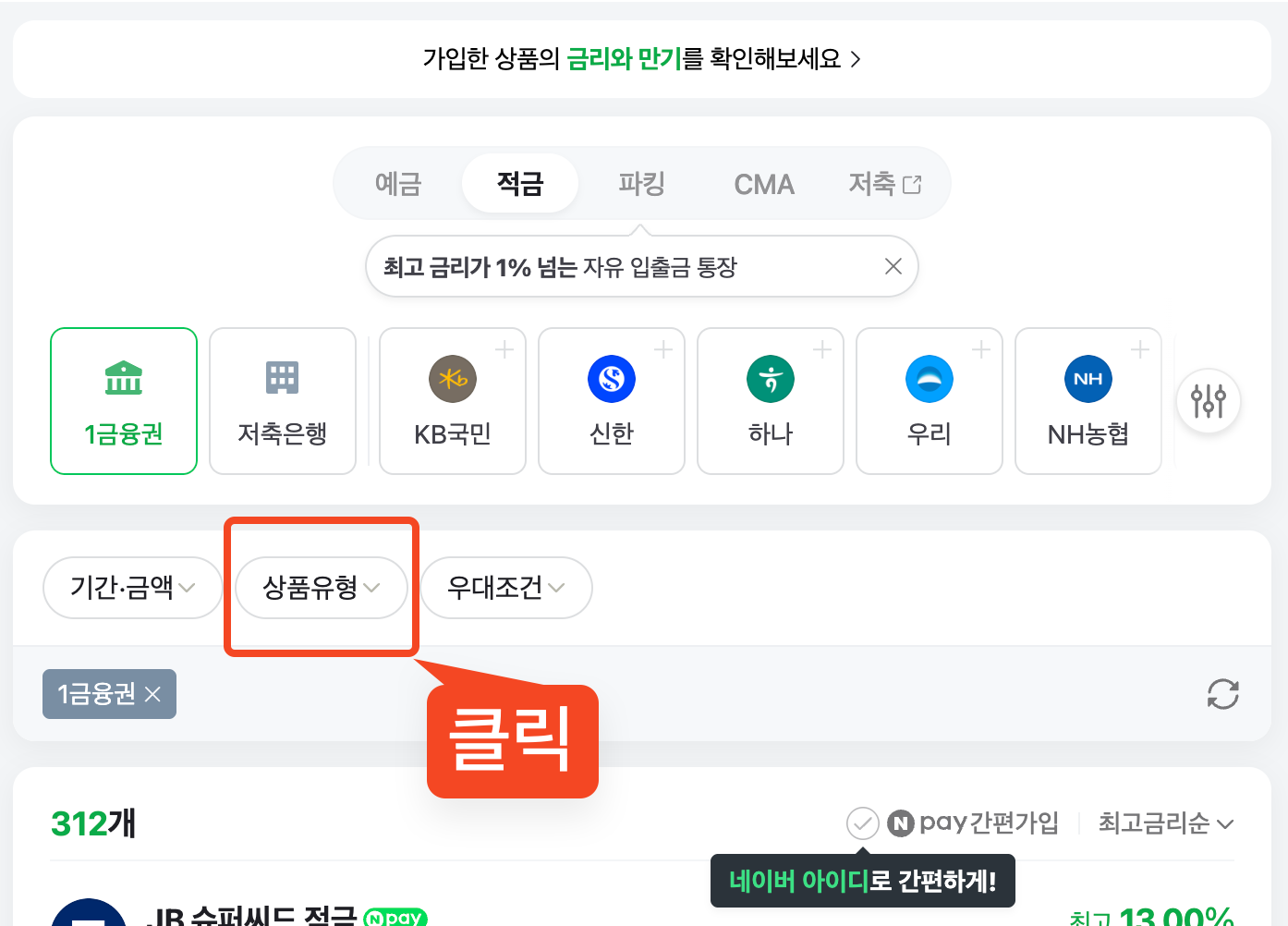Screen dimensions: 1288x926
Task: Select the 1금융권 bank category card
Action: pos(124,401)
